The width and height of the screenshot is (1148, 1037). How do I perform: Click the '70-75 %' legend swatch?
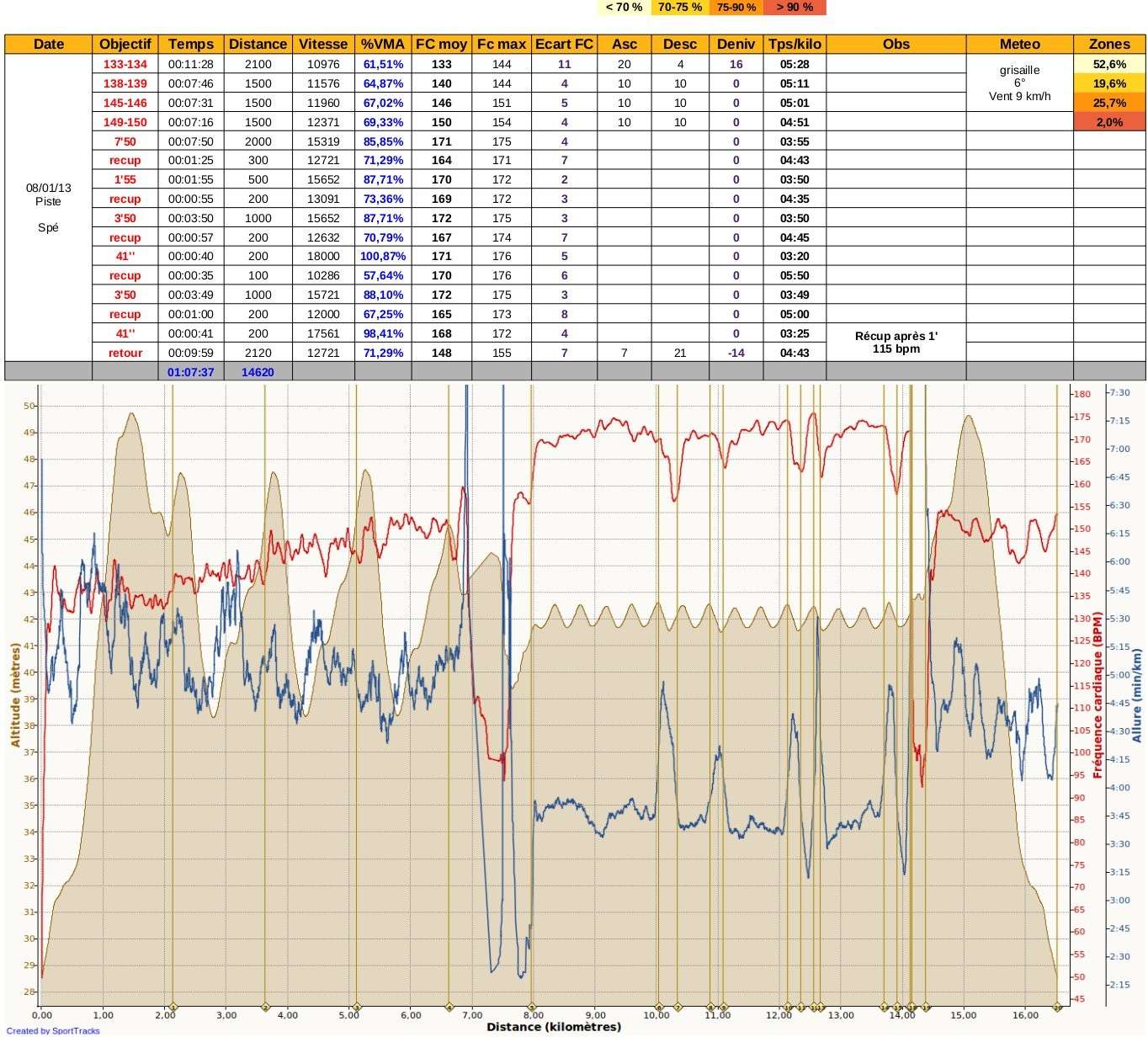pyautogui.click(x=680, y=8)
